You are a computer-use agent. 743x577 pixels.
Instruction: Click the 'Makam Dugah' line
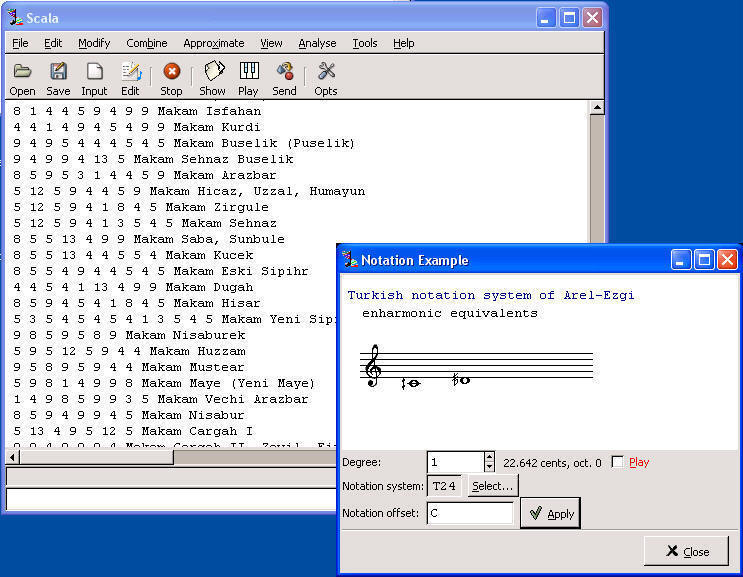[x=133, y=287]
